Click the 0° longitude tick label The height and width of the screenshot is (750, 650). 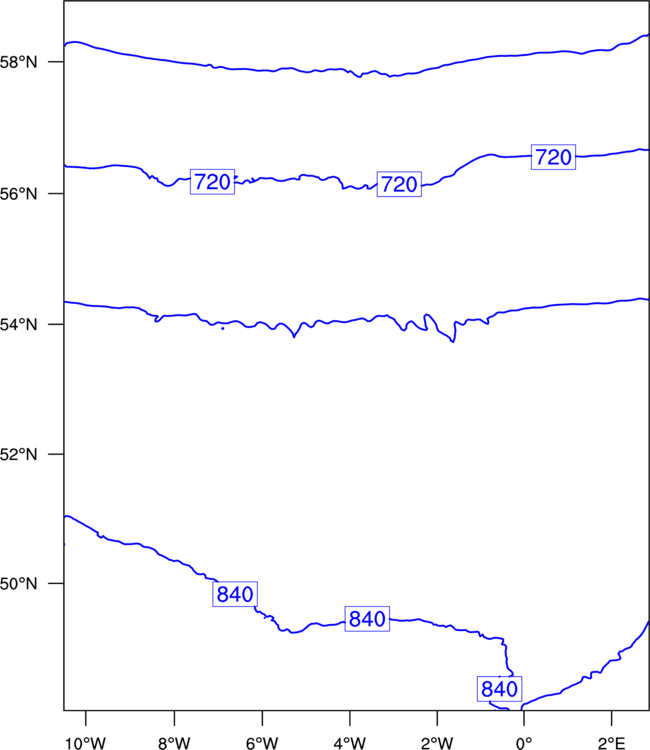click(524, 743)
